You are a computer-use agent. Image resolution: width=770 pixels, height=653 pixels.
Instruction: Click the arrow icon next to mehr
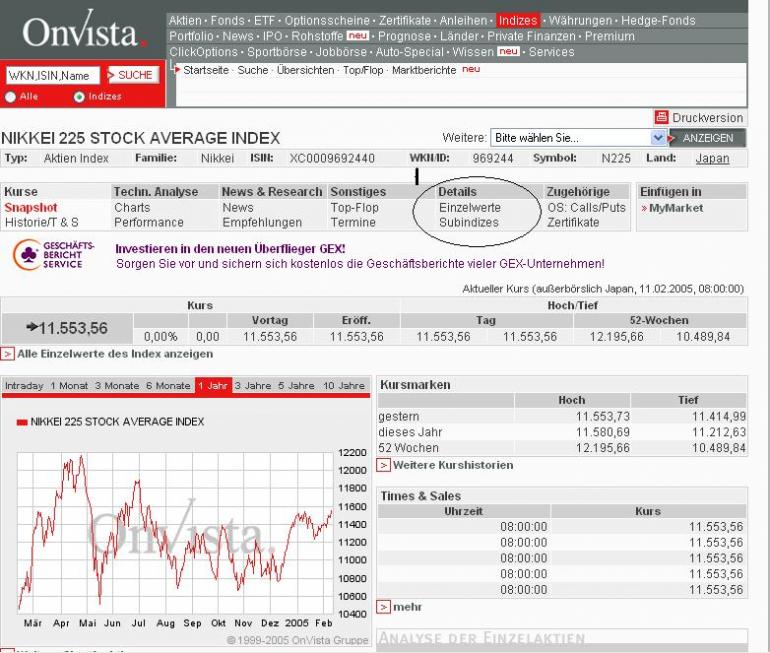click(x=383, y=607)
